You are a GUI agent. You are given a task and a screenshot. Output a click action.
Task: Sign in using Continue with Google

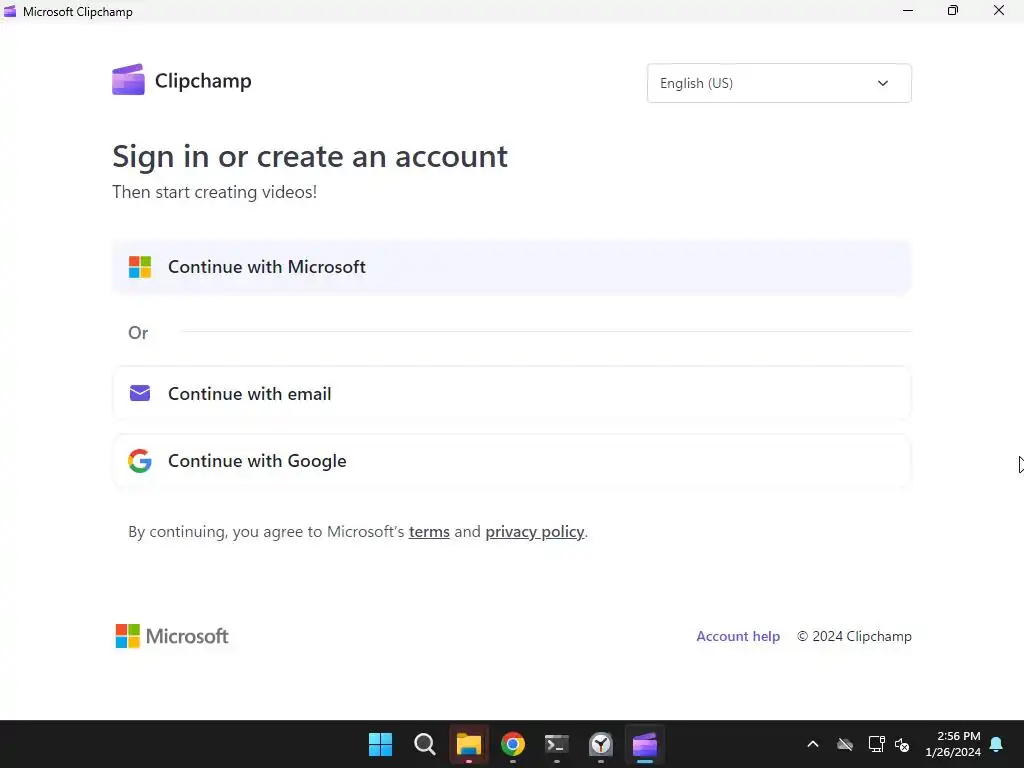pos(511,461)
